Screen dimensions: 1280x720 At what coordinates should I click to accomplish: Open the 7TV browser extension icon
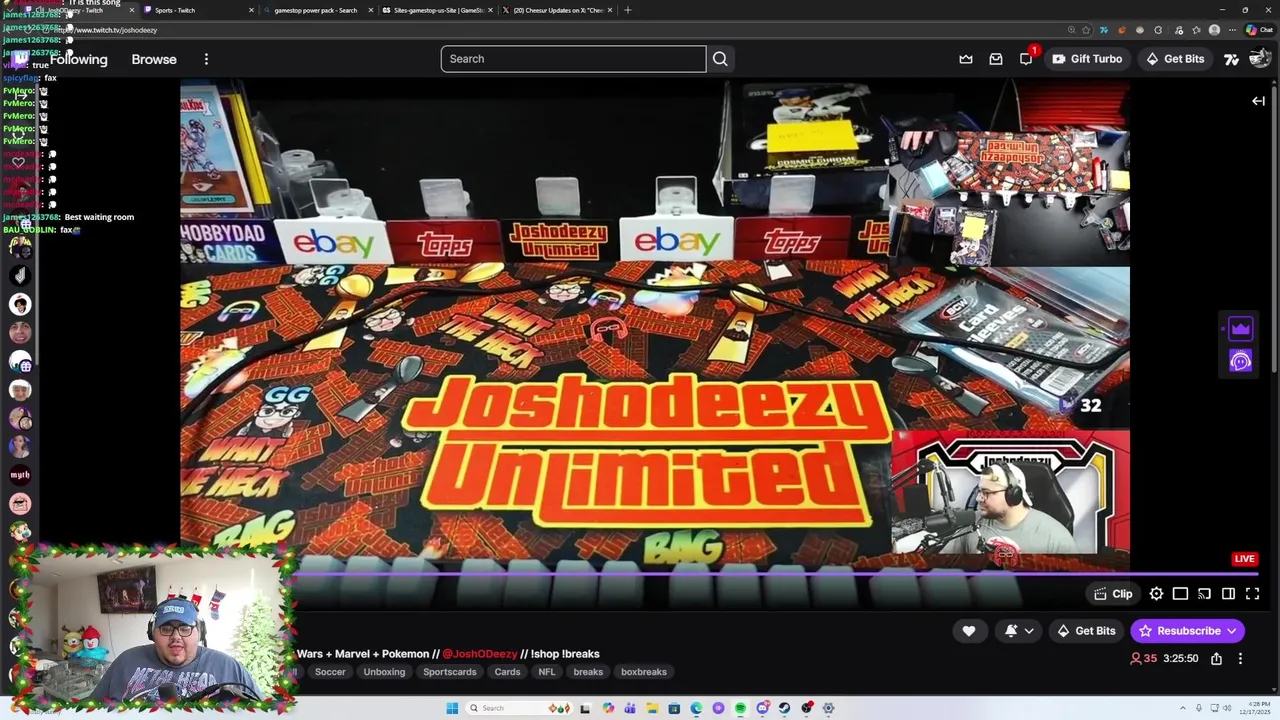pyautogui.click(x=1103, y=30)
